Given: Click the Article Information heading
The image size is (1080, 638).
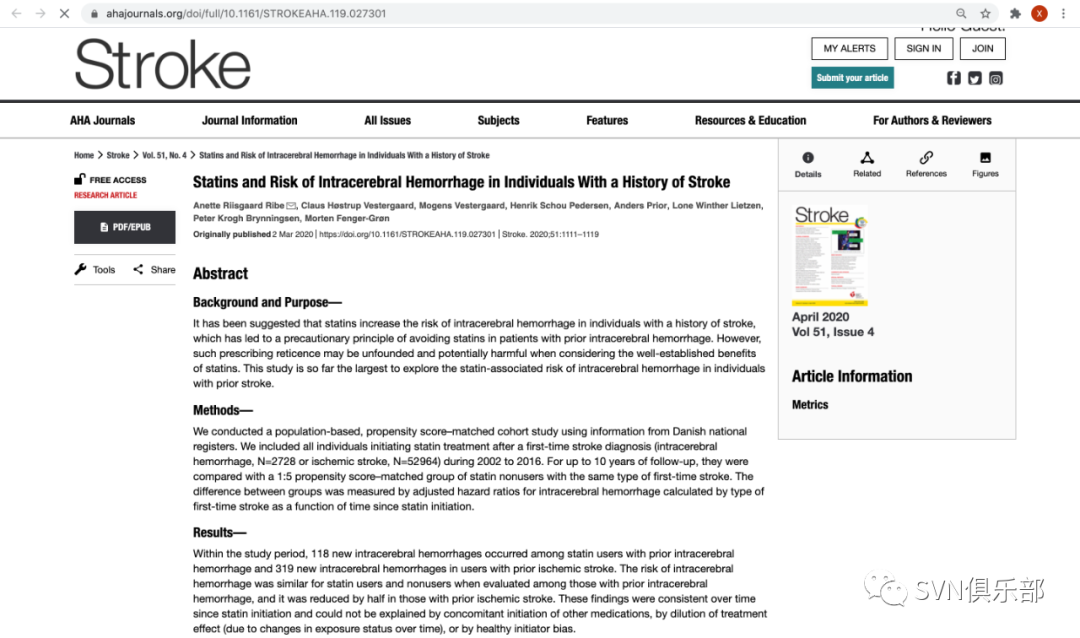Looking at the screenshot, I should pyautogui.click(x=852, y=376).
